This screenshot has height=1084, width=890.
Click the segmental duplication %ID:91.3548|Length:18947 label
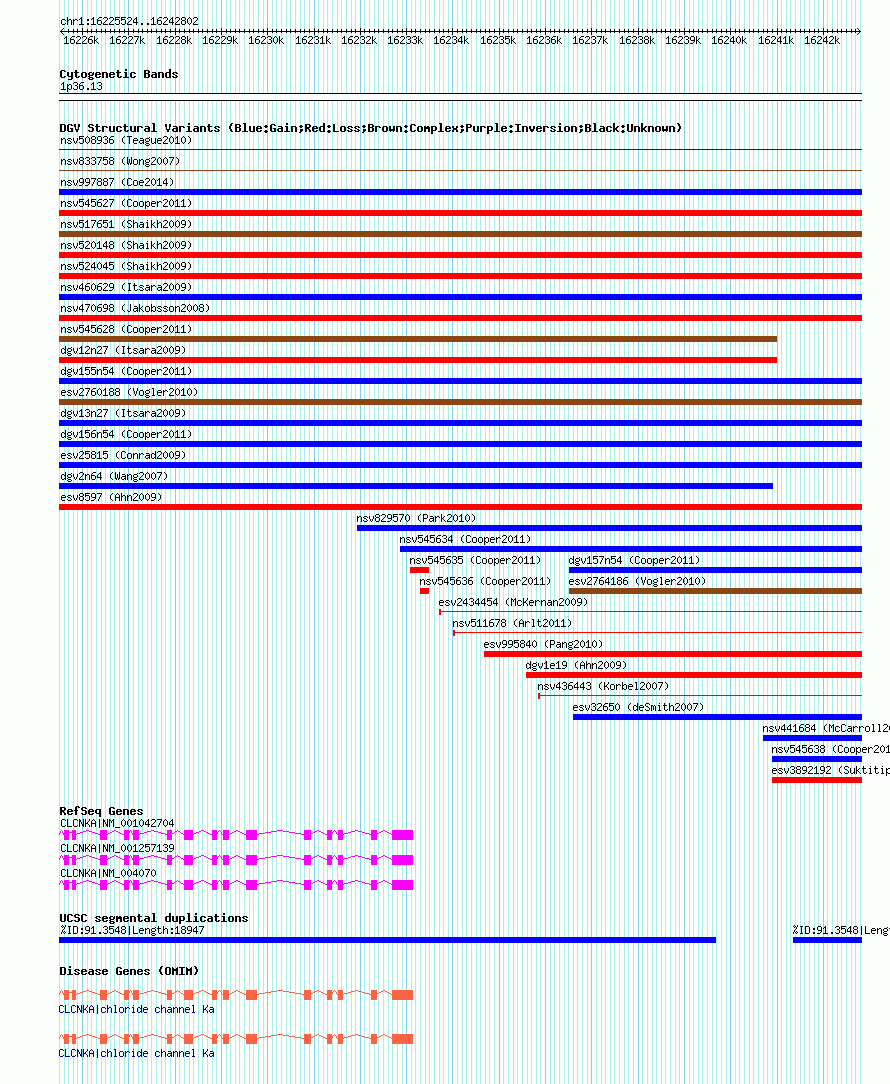(132, 930)
